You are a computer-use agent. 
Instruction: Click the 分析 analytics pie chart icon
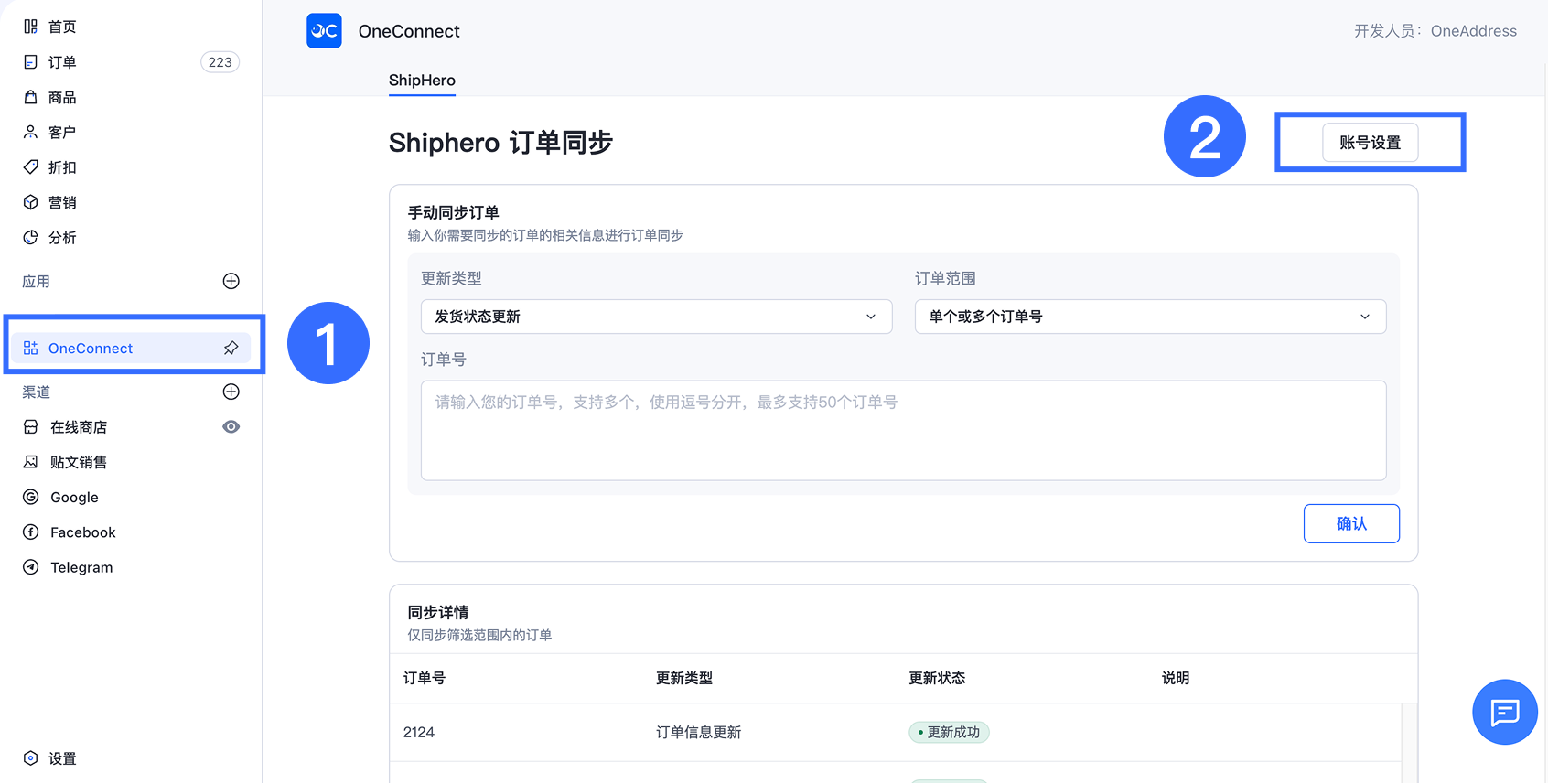click(x=30, y=237)
